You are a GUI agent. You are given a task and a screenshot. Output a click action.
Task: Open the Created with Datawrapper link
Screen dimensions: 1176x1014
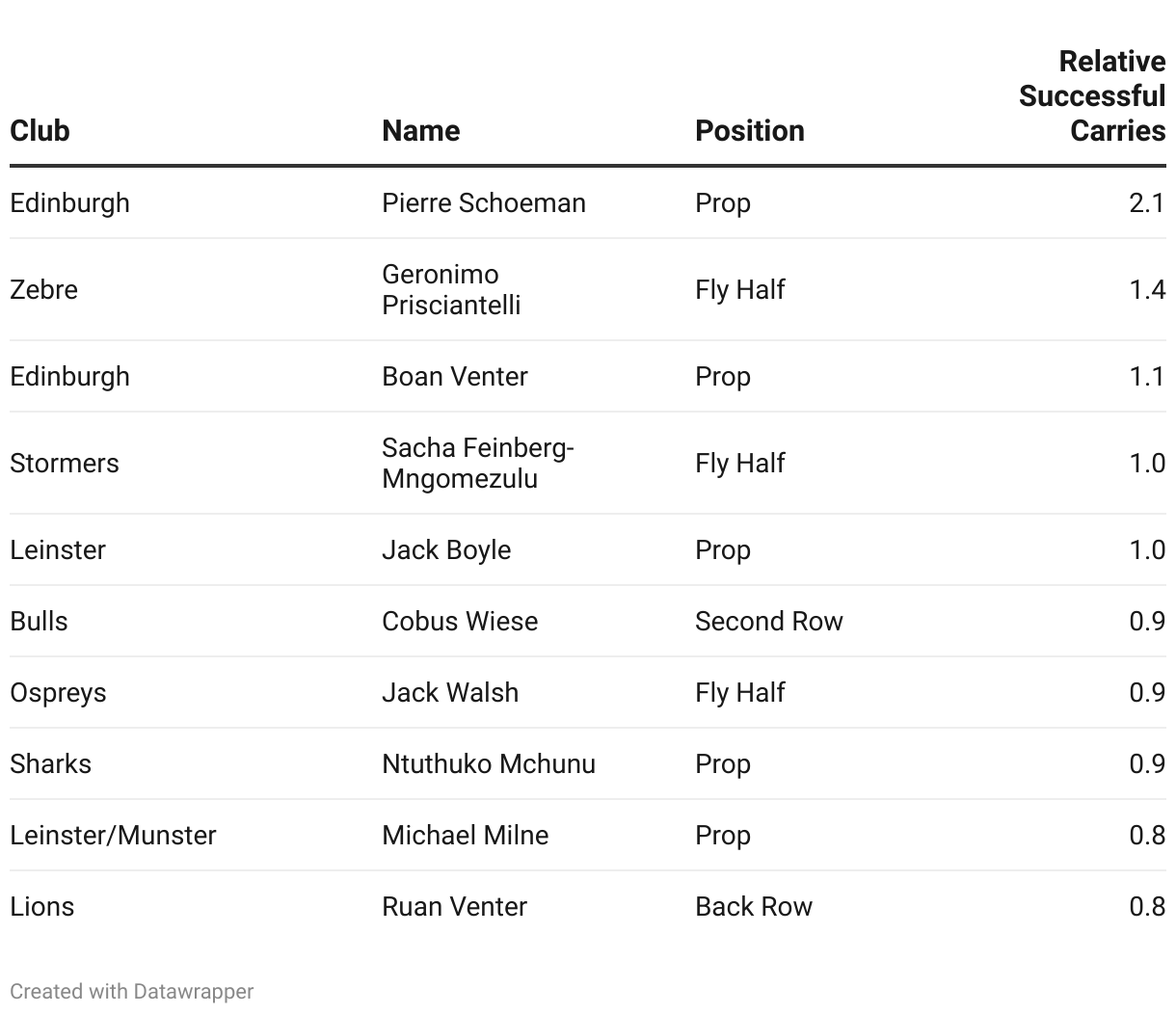pyautogui.click(x=132, y=991)
